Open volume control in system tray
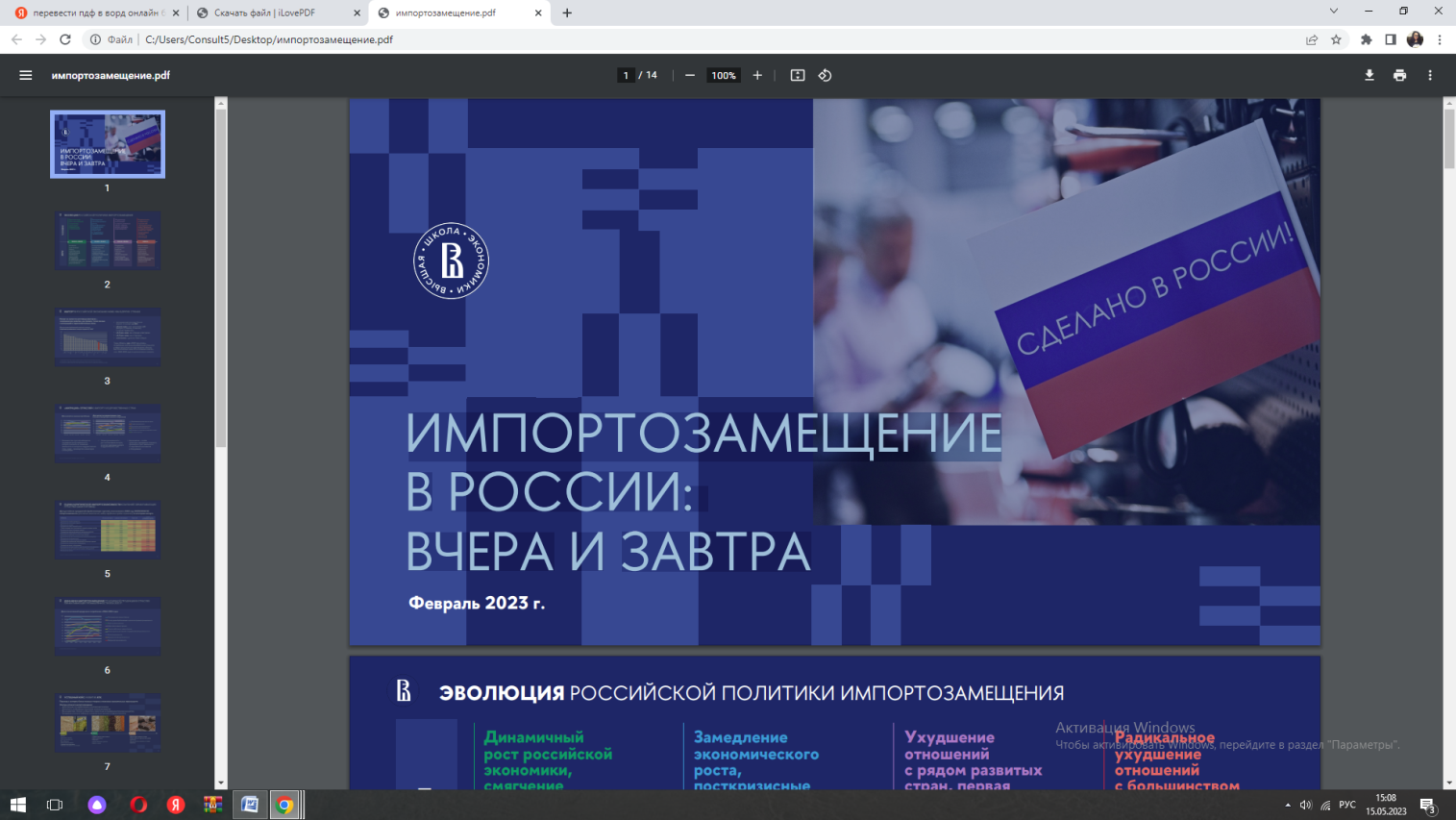Screen dimensions: 1456x820 [x=1305, y=805]
